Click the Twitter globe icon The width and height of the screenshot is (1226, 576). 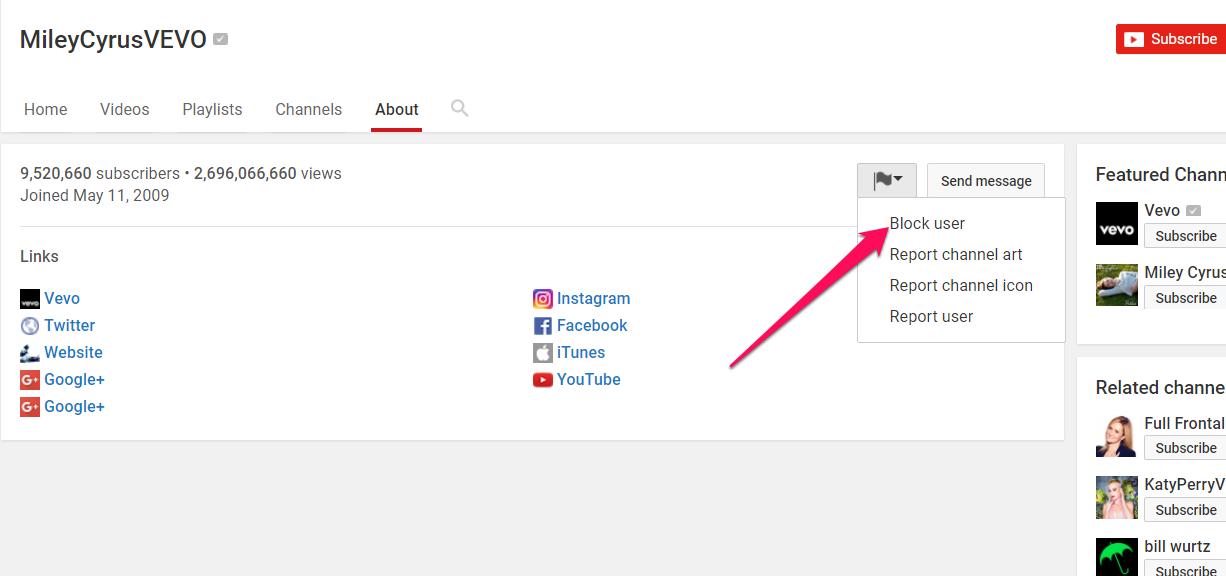[30, 326]
